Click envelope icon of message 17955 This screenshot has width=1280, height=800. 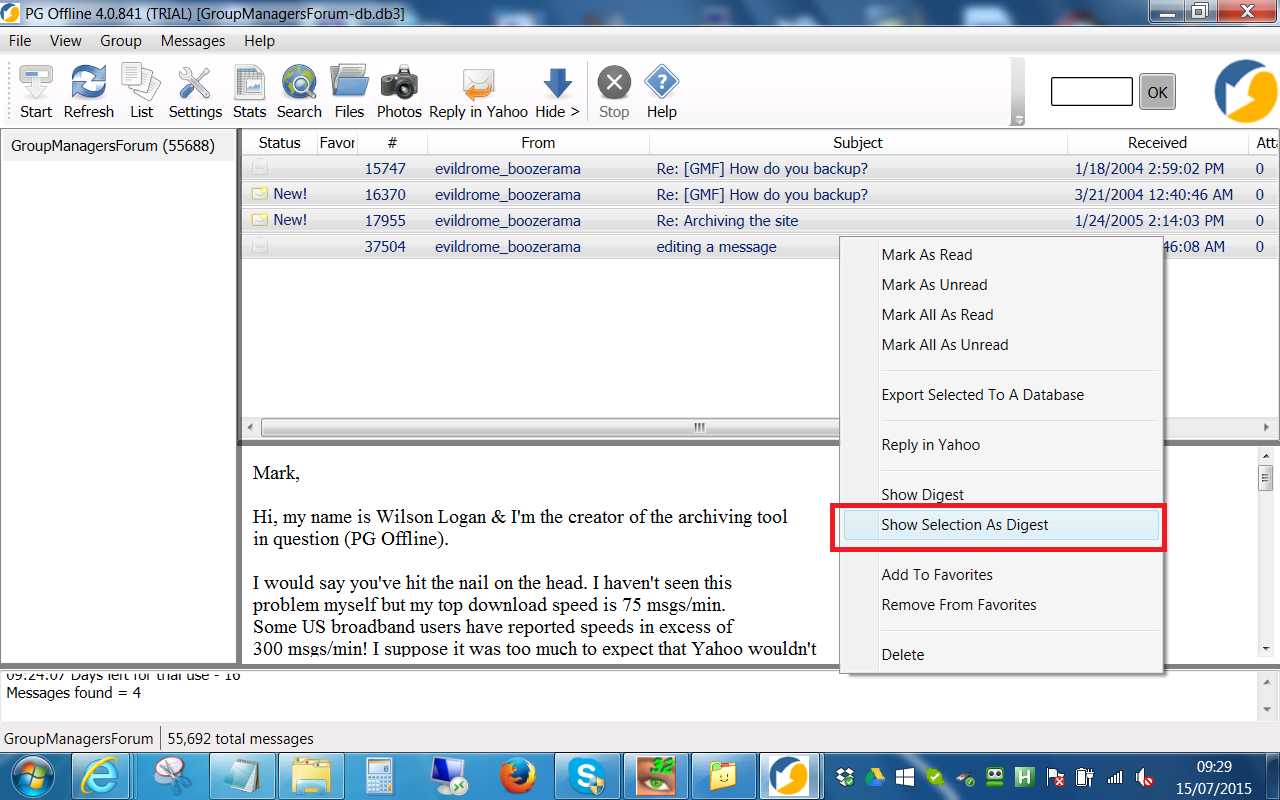[259, 220]
